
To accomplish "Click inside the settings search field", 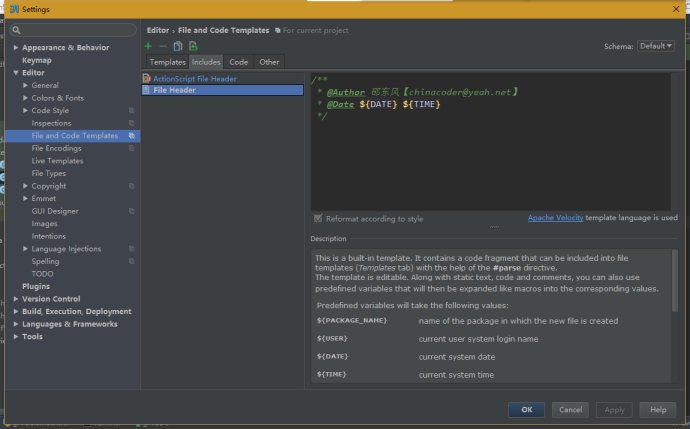I will pos(73,30).
